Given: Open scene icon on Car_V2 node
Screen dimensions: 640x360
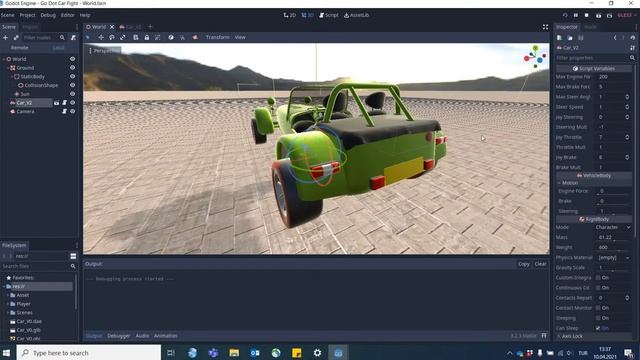Looking at the screenshot, I should pyautogui.click(x=56, y=103).
